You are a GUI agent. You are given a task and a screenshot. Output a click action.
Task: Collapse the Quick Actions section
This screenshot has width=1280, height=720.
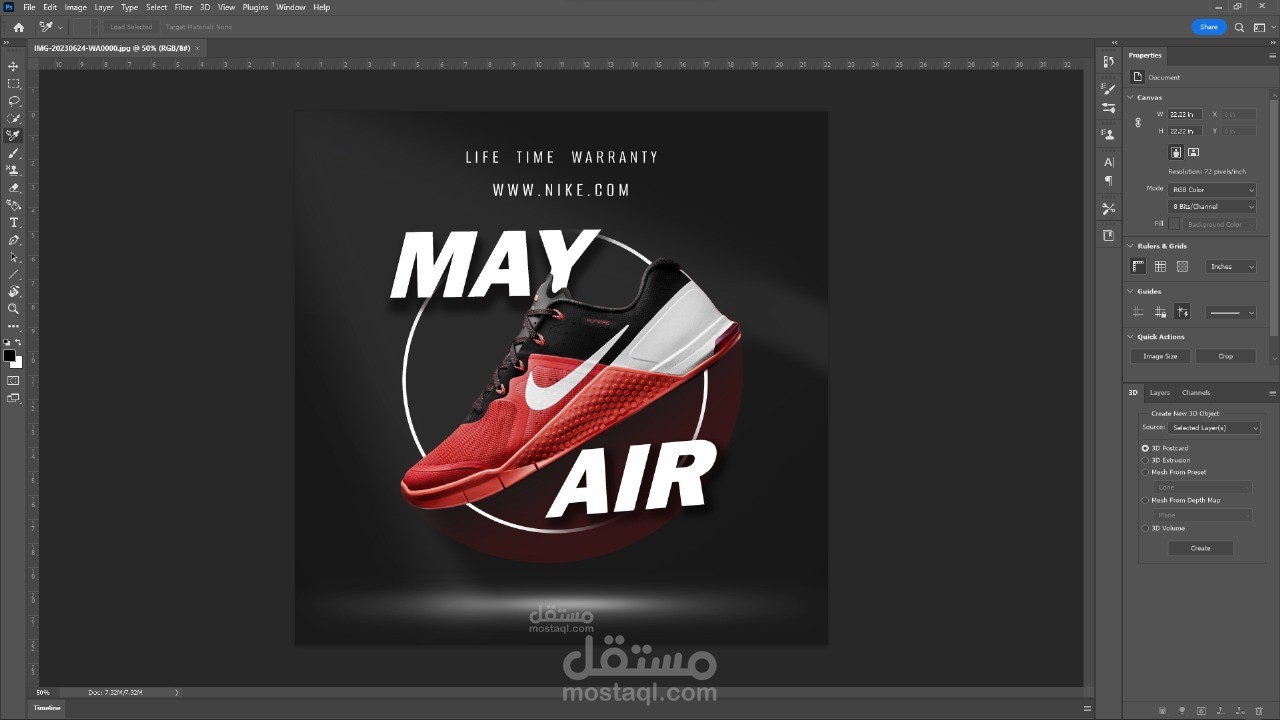(x=1131, y=337)
